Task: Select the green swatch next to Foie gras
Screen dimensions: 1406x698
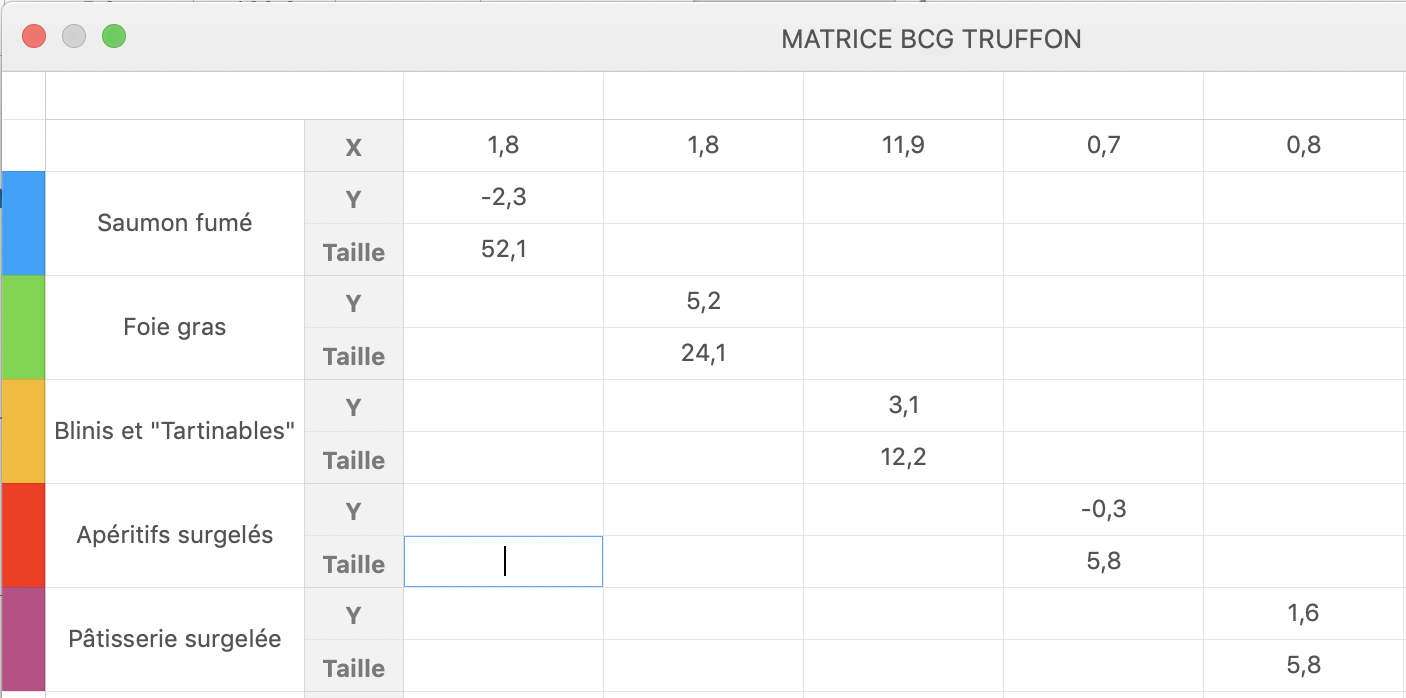Action: coord(24,327)
